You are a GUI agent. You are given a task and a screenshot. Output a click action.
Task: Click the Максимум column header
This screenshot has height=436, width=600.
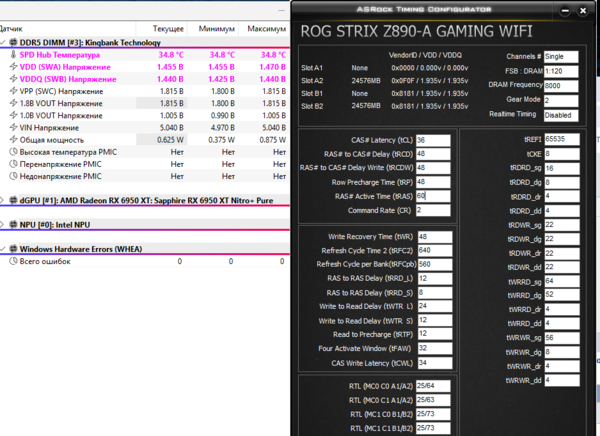coord(266,29)
